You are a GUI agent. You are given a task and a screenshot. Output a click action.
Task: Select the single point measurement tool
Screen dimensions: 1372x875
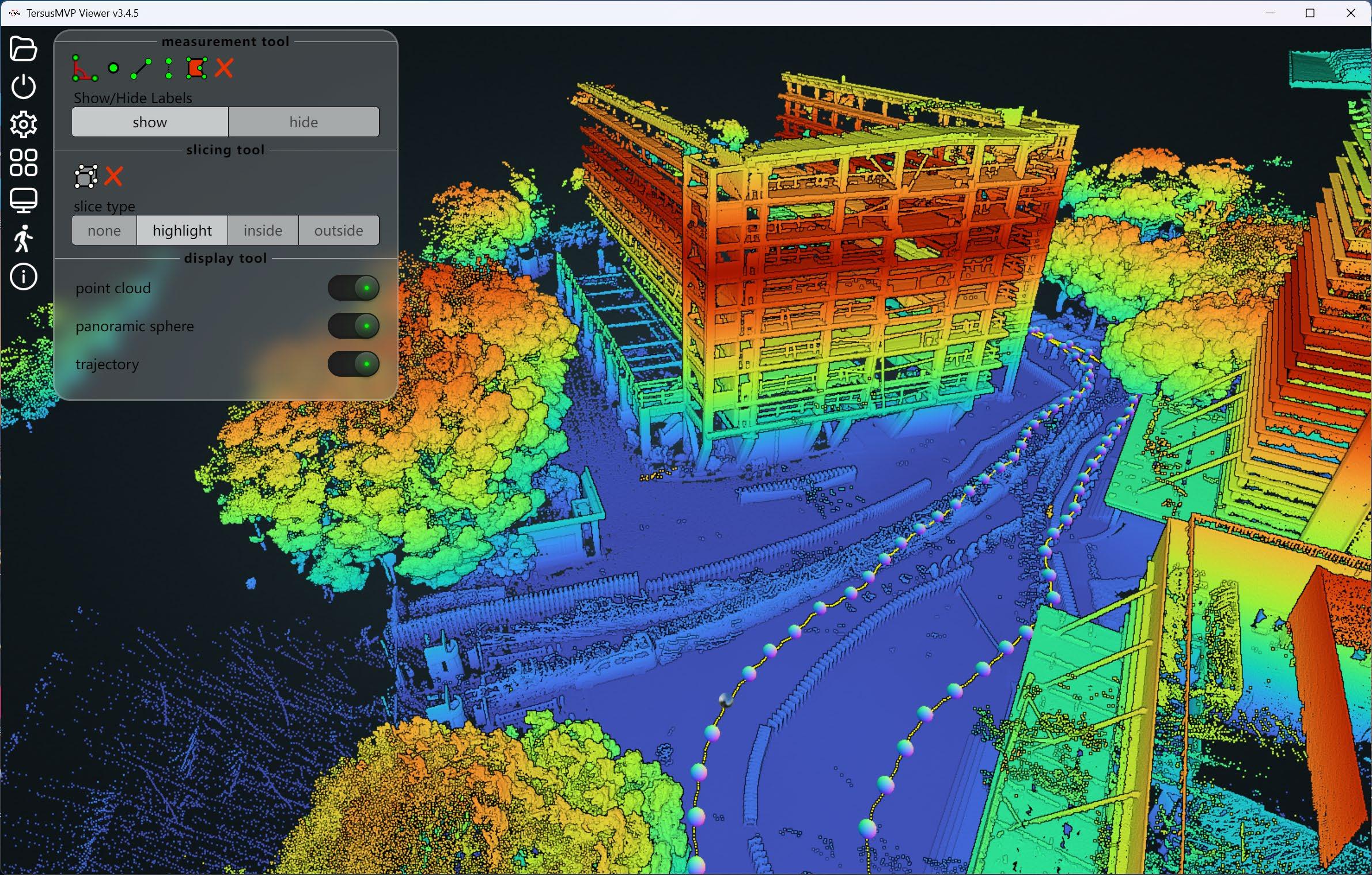[x=113, y=68]
